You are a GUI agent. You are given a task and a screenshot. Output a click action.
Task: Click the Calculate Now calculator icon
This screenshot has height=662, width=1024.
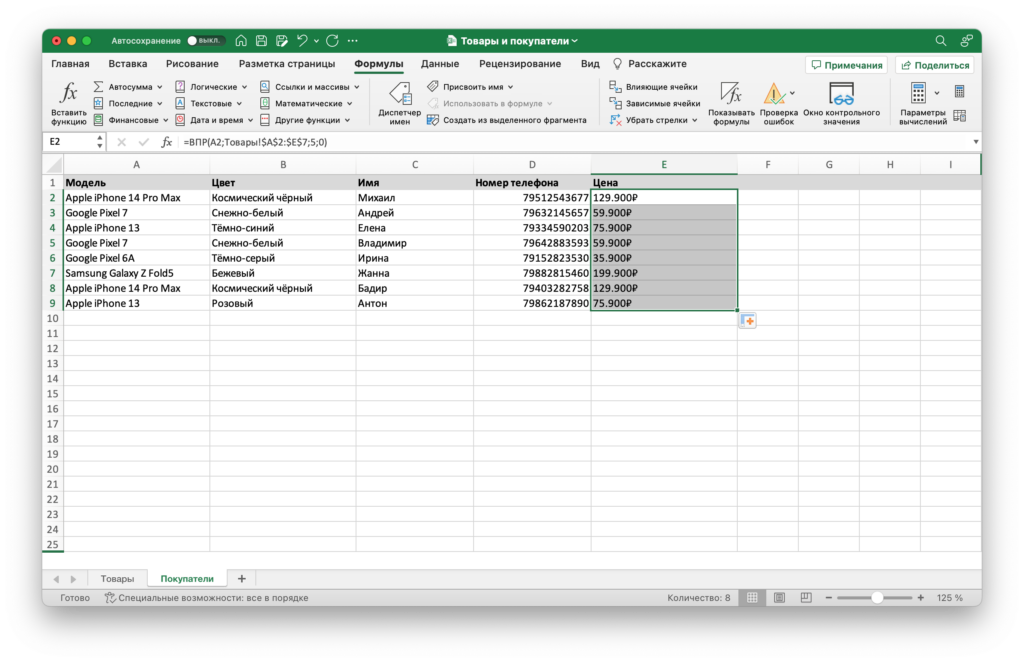959,91
